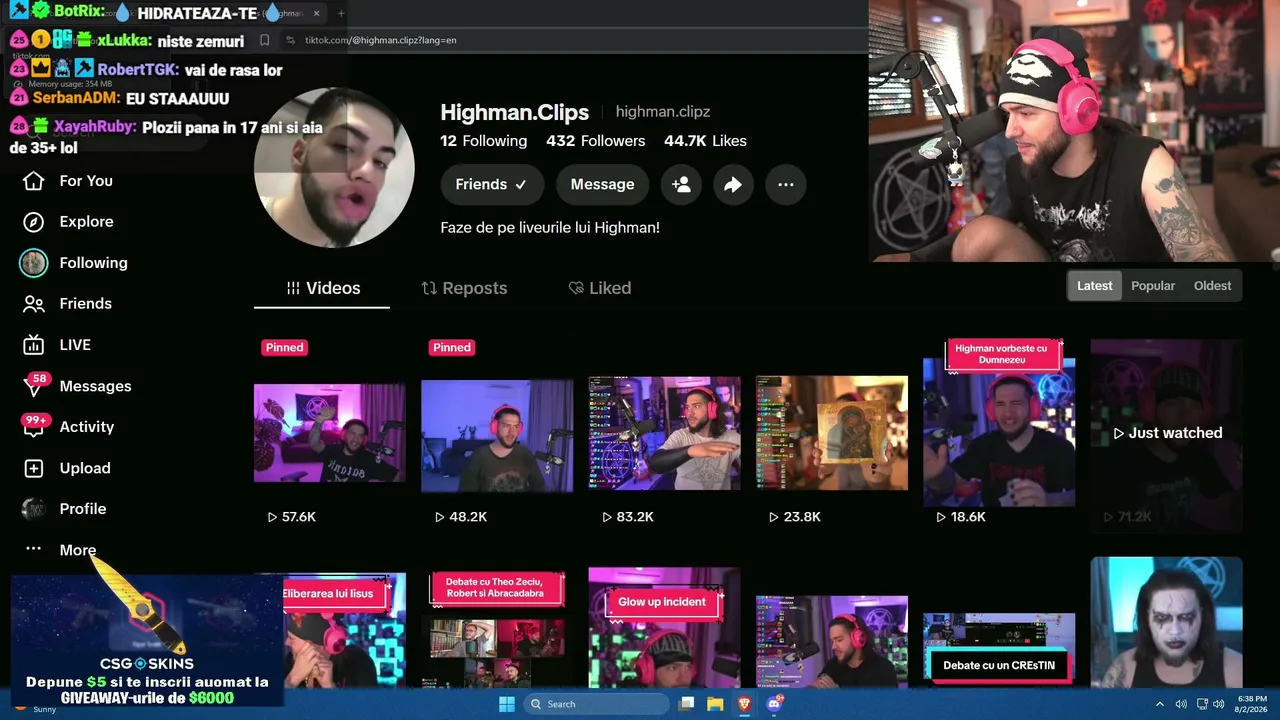Image resolution: width=1280 pixels, height=720 pixels.
Task: Open the LIVE icon in the sidebar
Action: point(34,345)
